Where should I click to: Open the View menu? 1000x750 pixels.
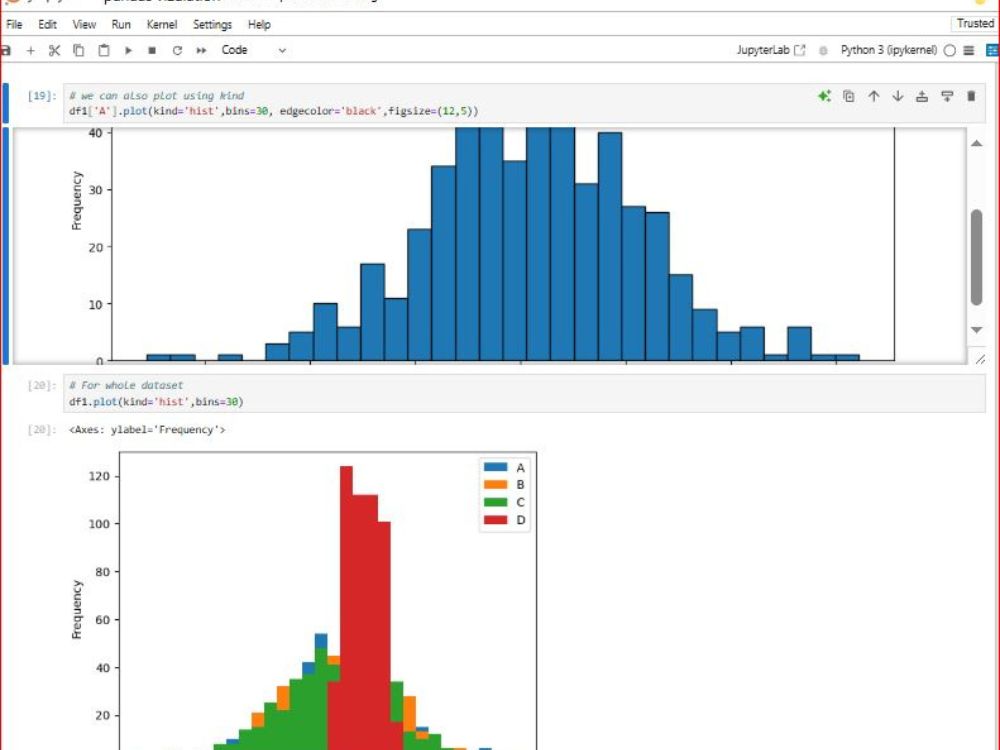[x=84, y=24]
